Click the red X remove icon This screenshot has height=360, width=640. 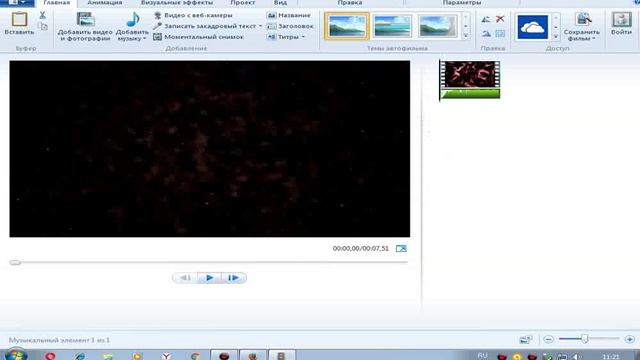[x=500, y=19]
